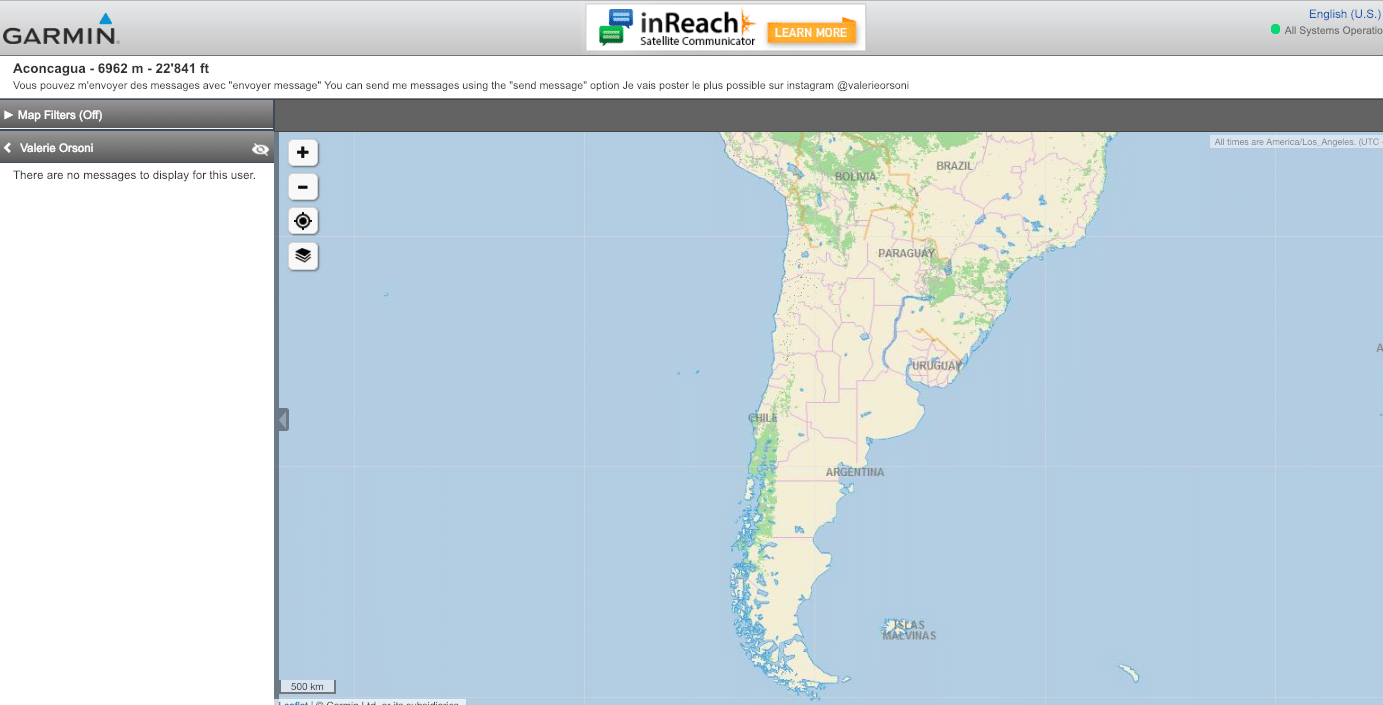Click the inReach Satellite Communicator banner
The image size is (1383, 705).
[x=725, y=28]
